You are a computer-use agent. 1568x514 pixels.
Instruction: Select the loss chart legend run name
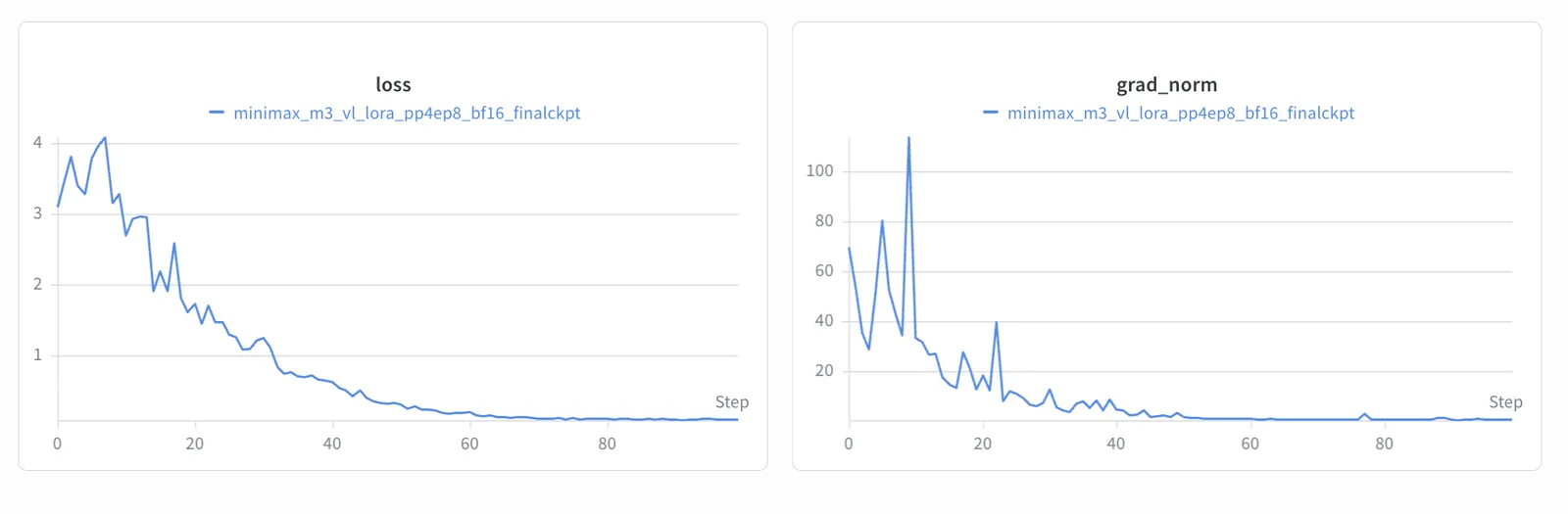coord(407,113)
